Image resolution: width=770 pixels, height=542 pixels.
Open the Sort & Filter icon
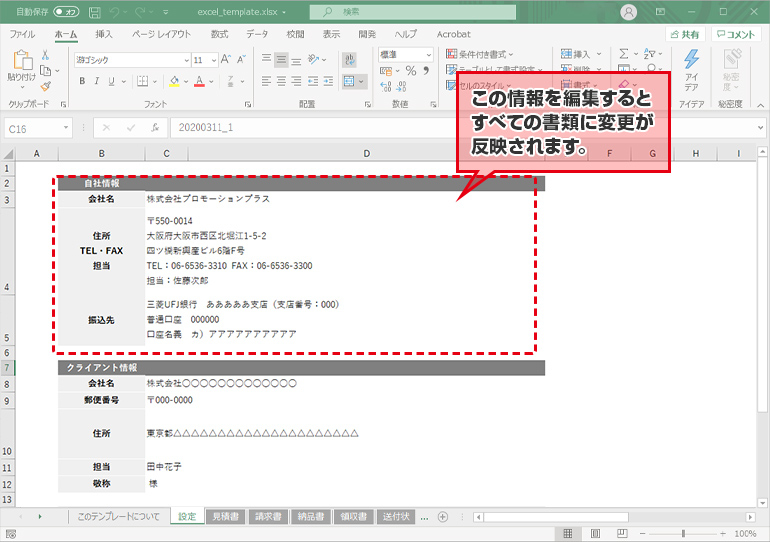(650, 54)
